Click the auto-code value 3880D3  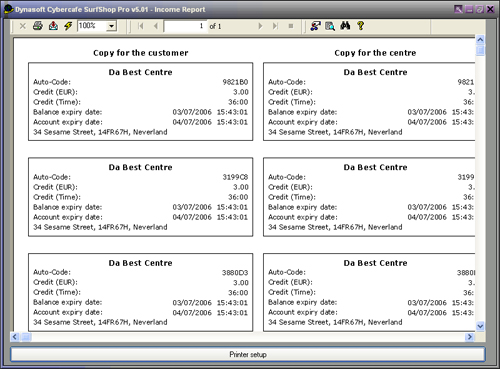click(235, 273)
